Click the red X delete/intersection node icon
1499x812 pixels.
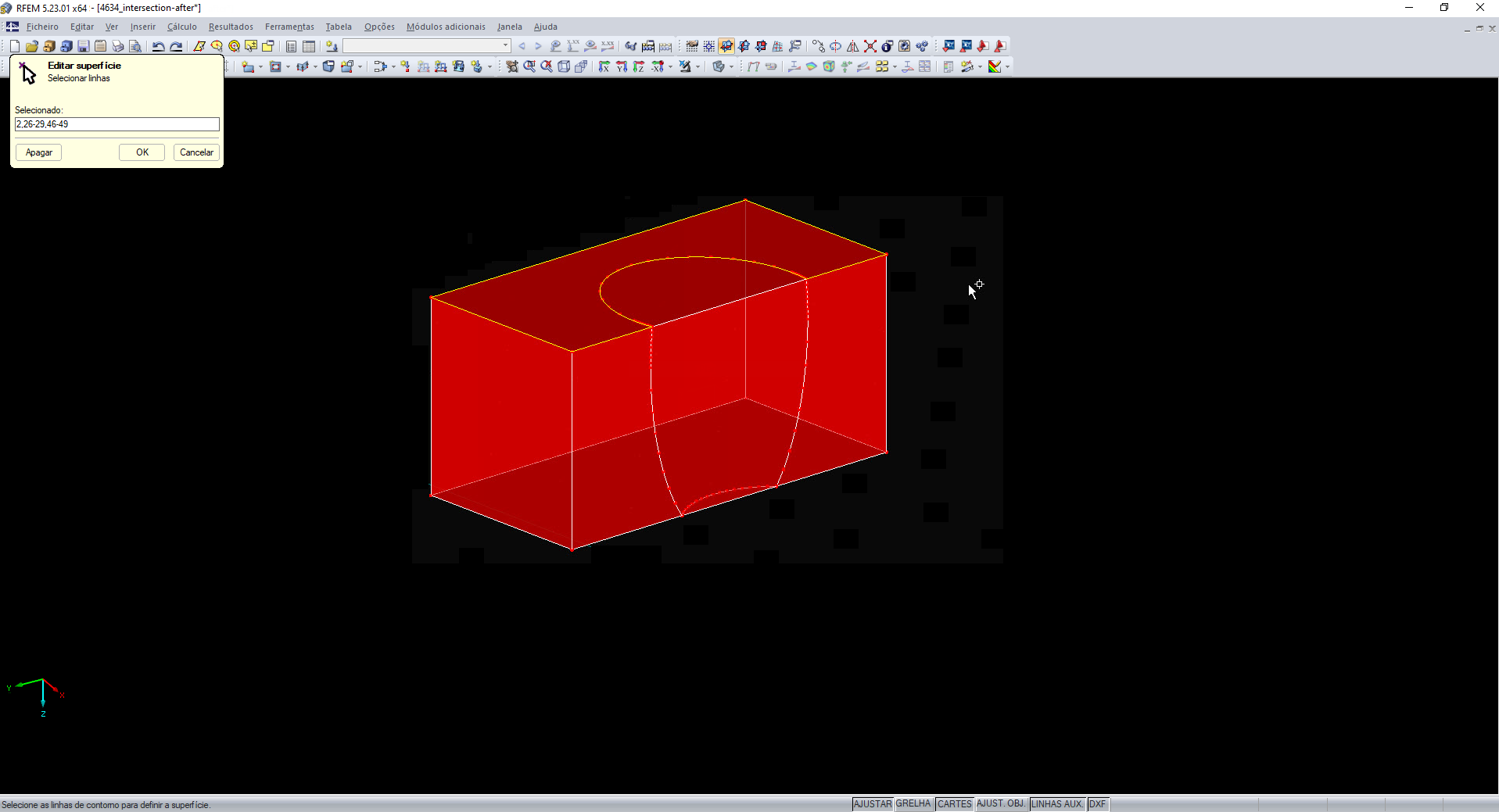tap(870, 46)
